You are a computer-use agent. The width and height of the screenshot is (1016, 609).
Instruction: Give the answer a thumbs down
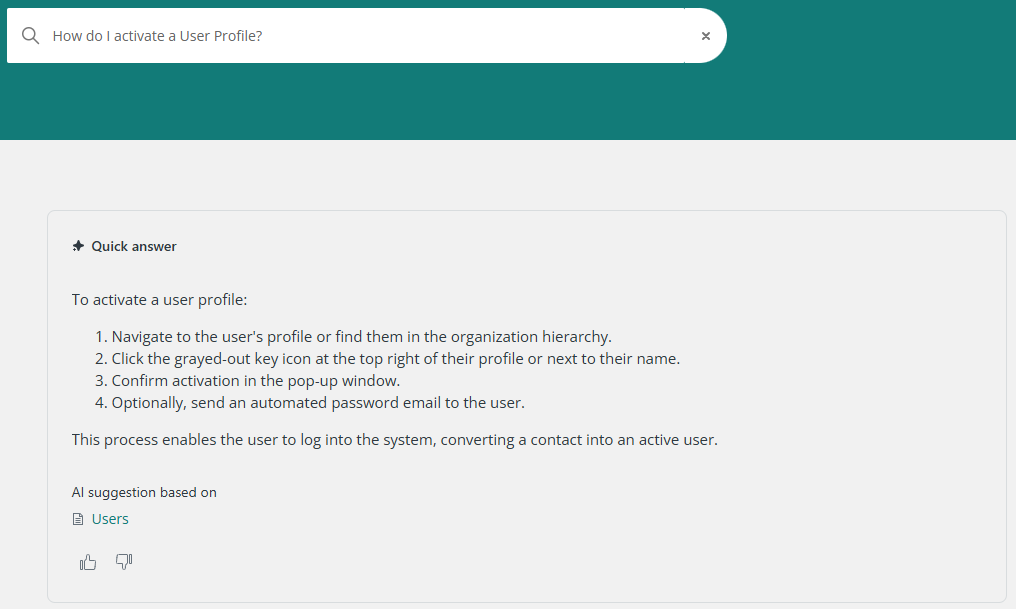click(x=124, y=562)
